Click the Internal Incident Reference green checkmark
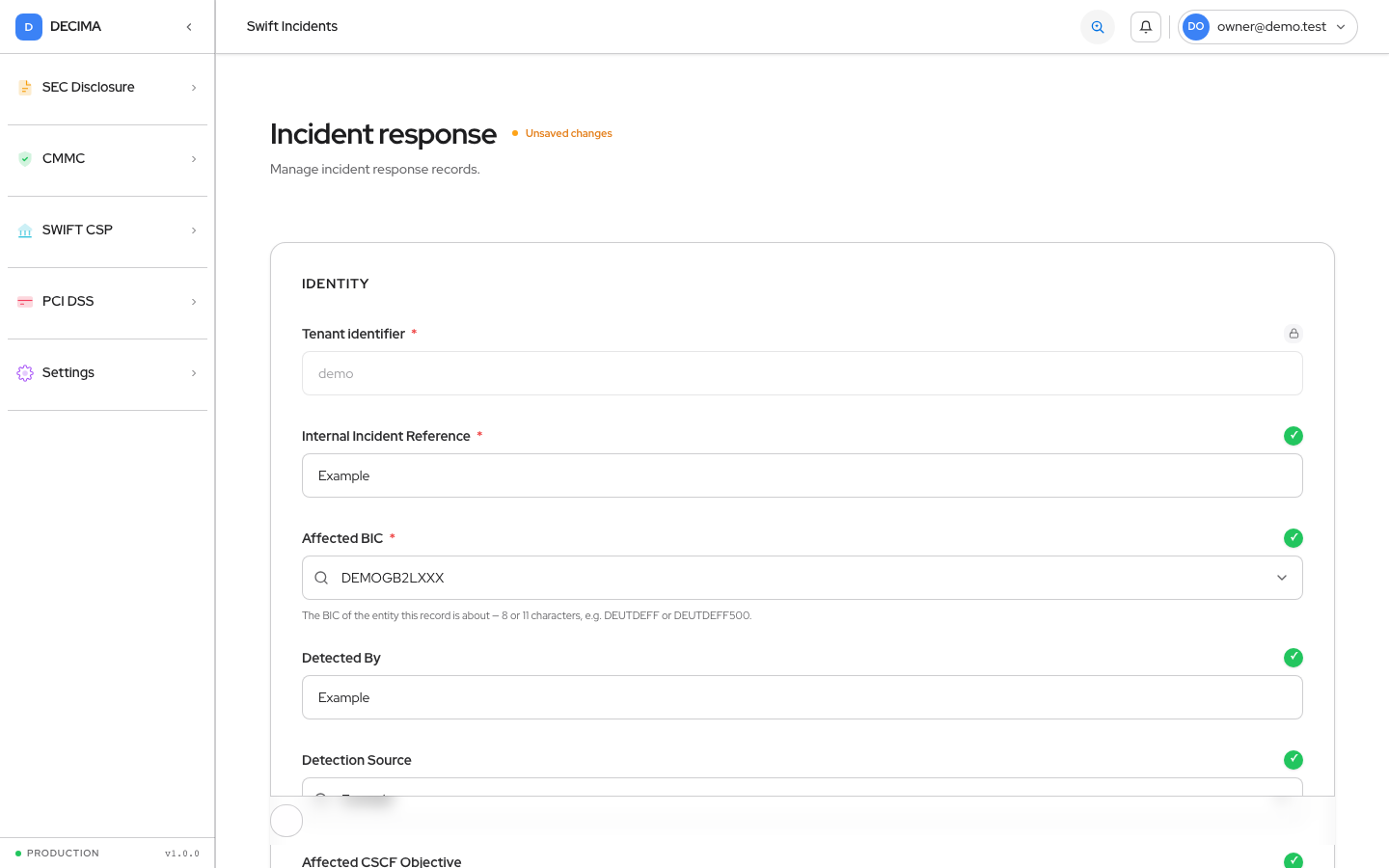The image size is (1389, 868). tap(1294, 436)
